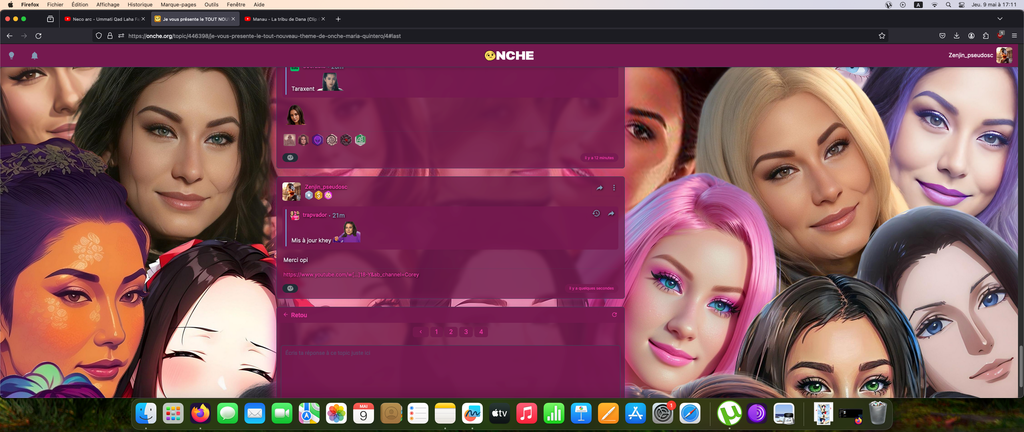Toggle reaction emoji under Merci opi post

[290, 288]
